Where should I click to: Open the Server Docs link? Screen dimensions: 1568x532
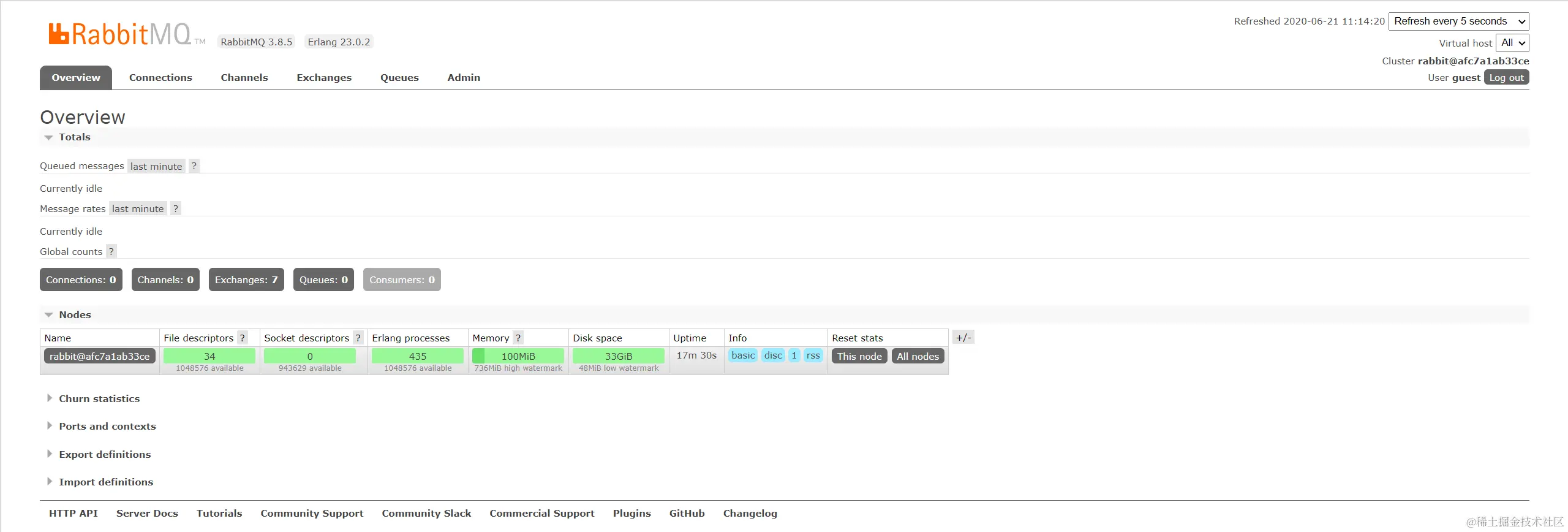[147, 514]
